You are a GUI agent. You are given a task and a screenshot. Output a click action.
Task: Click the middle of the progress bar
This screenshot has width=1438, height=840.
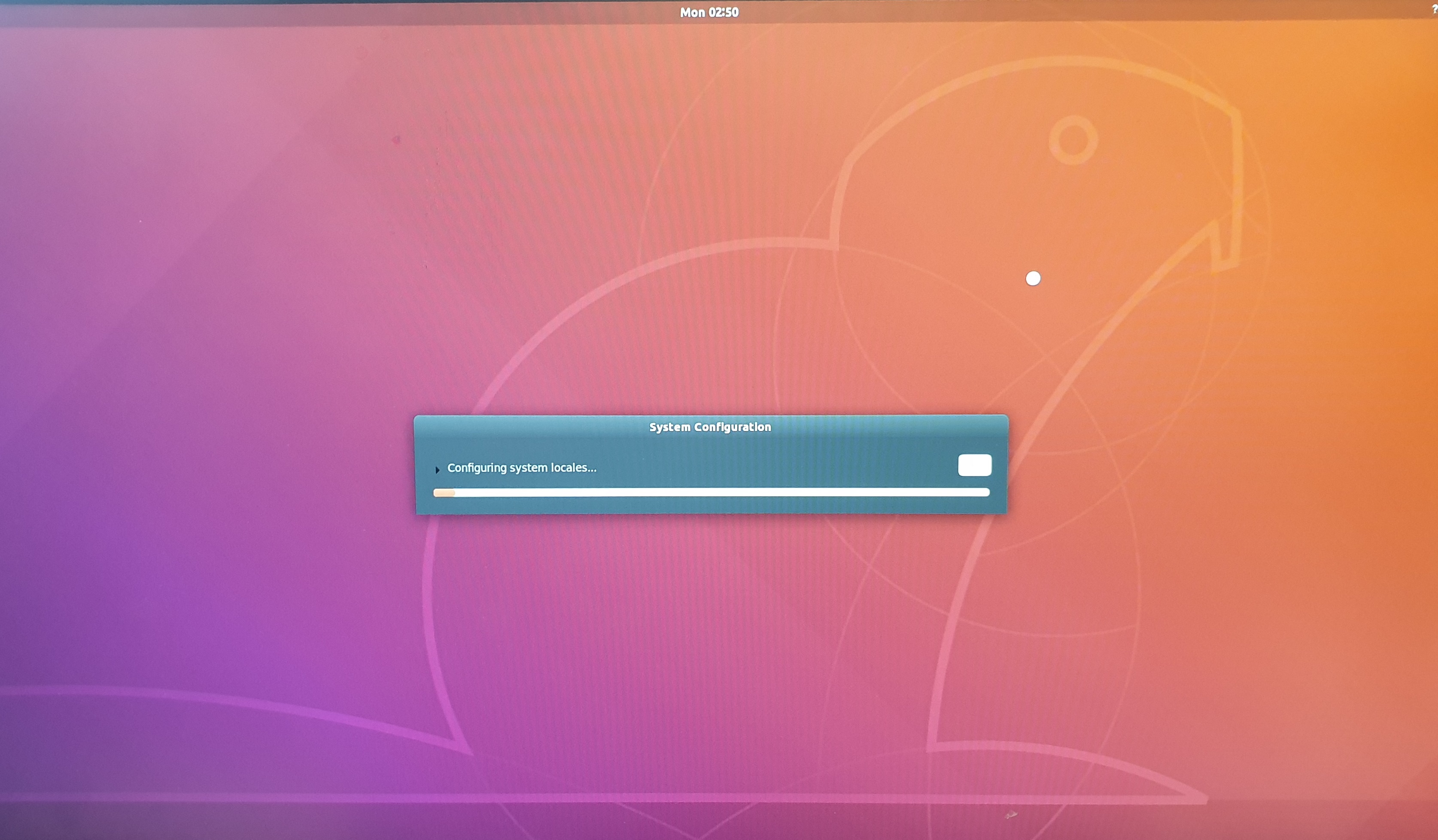click(711, 492)
